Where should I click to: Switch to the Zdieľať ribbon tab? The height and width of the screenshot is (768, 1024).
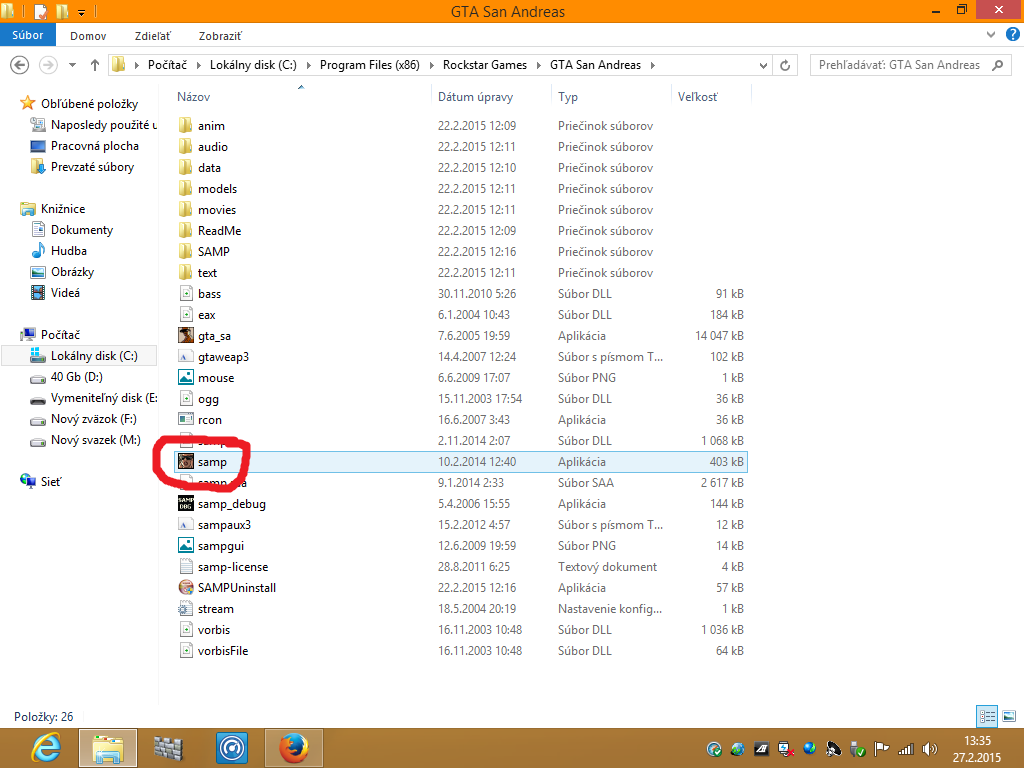[153, 36]
